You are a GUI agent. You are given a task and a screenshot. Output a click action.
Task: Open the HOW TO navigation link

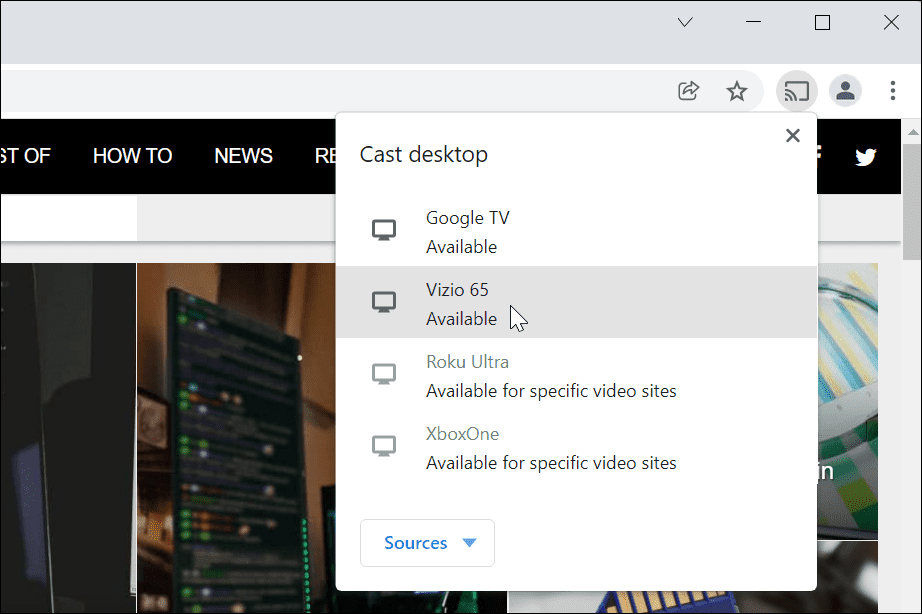tap(132, 156)
